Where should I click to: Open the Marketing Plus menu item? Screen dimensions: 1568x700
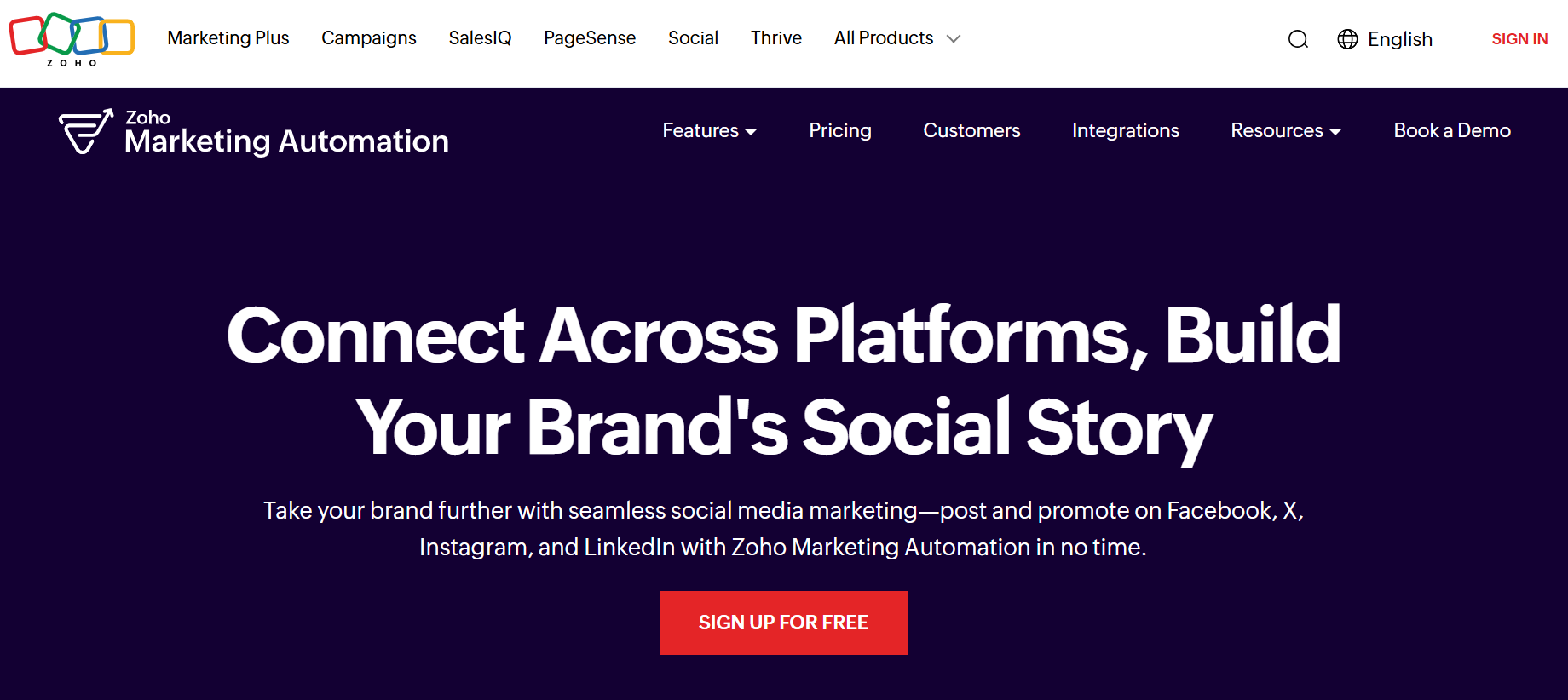point(228,37)
